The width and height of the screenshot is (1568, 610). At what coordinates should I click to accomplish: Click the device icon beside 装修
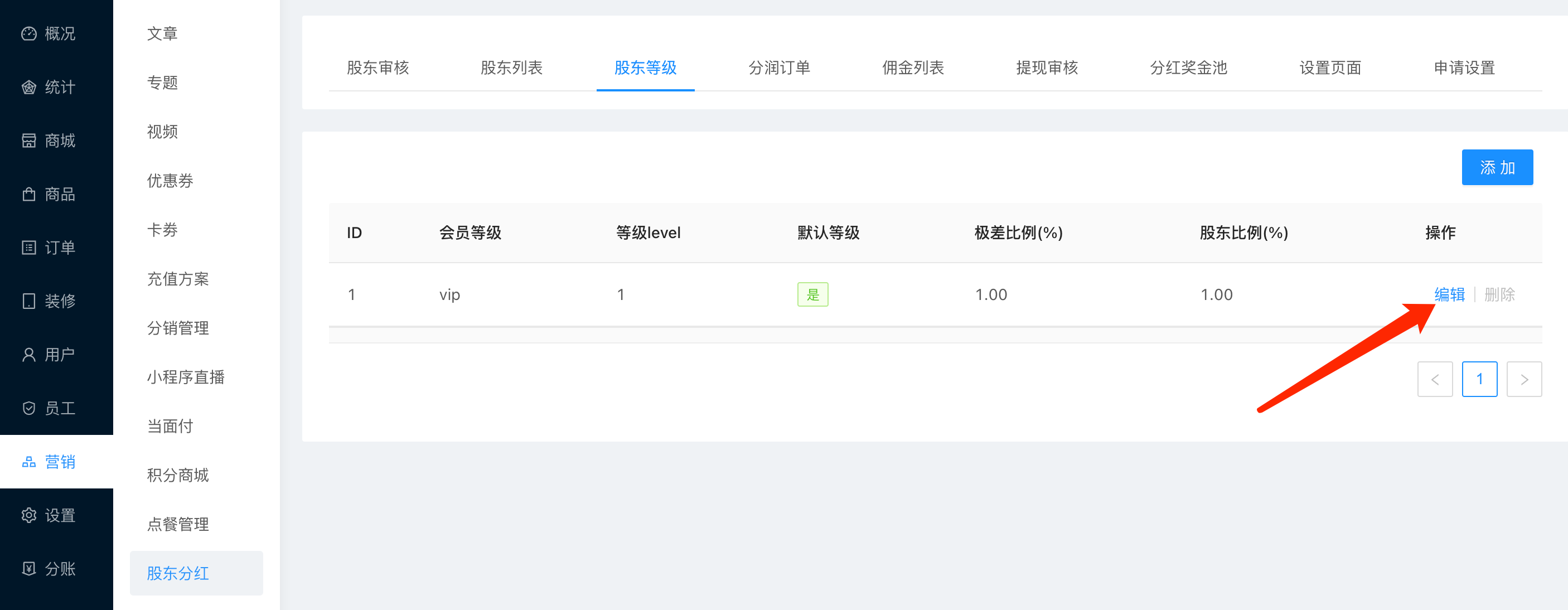(x=28, y=301)
